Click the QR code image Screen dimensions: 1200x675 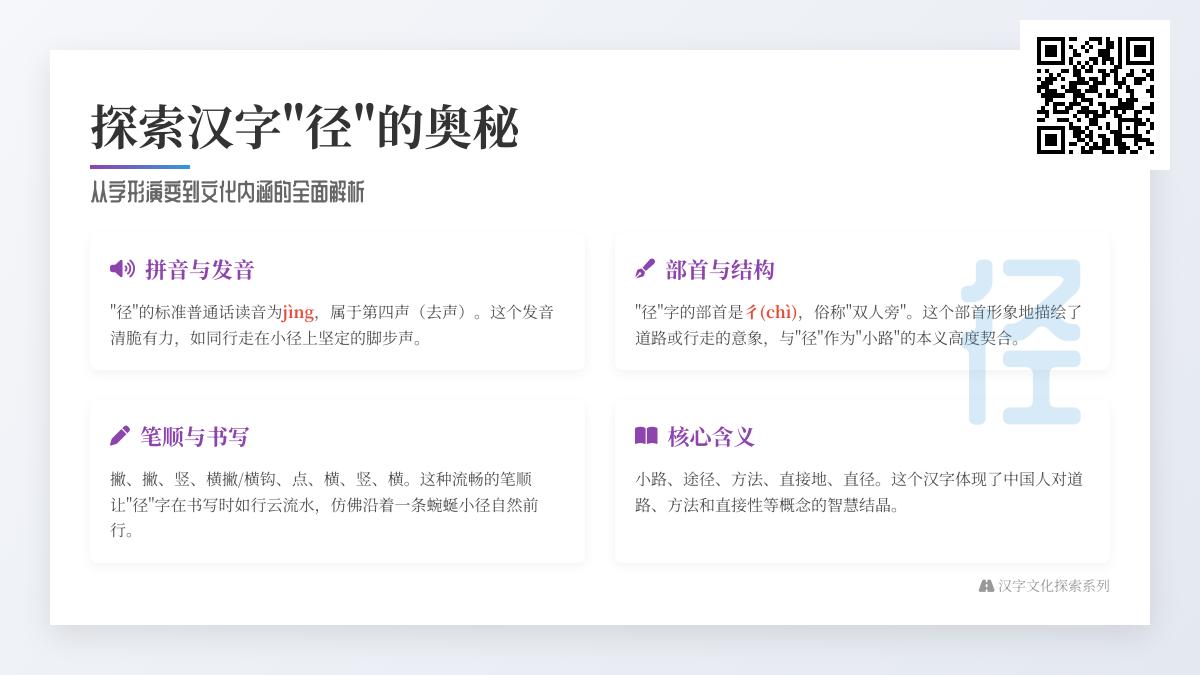[x=1095, y=95]
